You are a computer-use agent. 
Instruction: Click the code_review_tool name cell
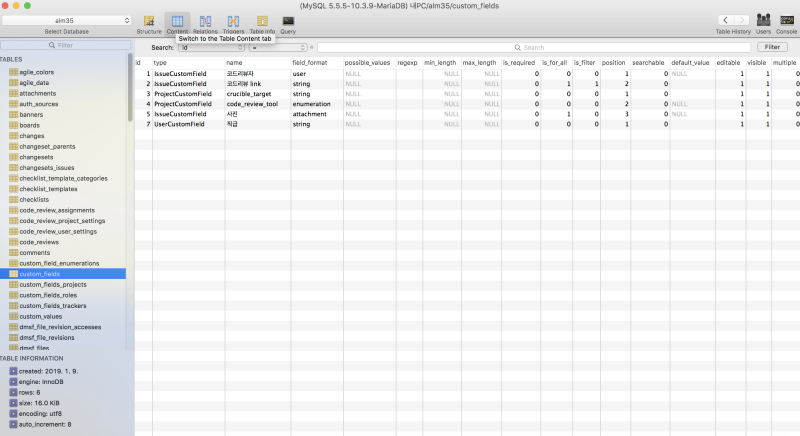click(x=258, y=104)
